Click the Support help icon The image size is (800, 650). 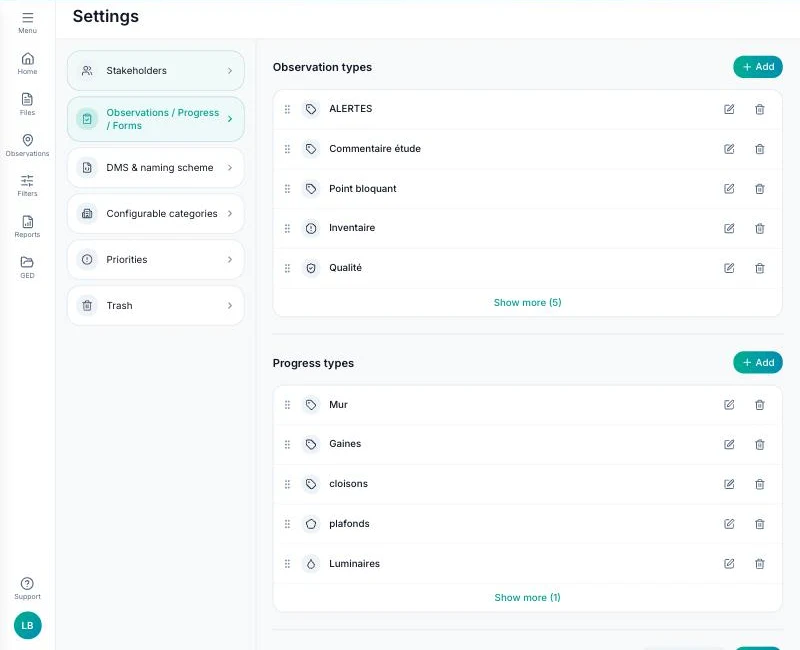click(27, 583)
